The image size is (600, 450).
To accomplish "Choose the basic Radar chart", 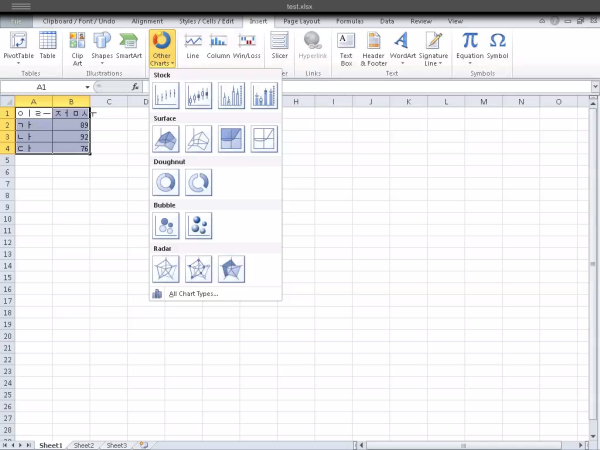I will click(166, 269).
